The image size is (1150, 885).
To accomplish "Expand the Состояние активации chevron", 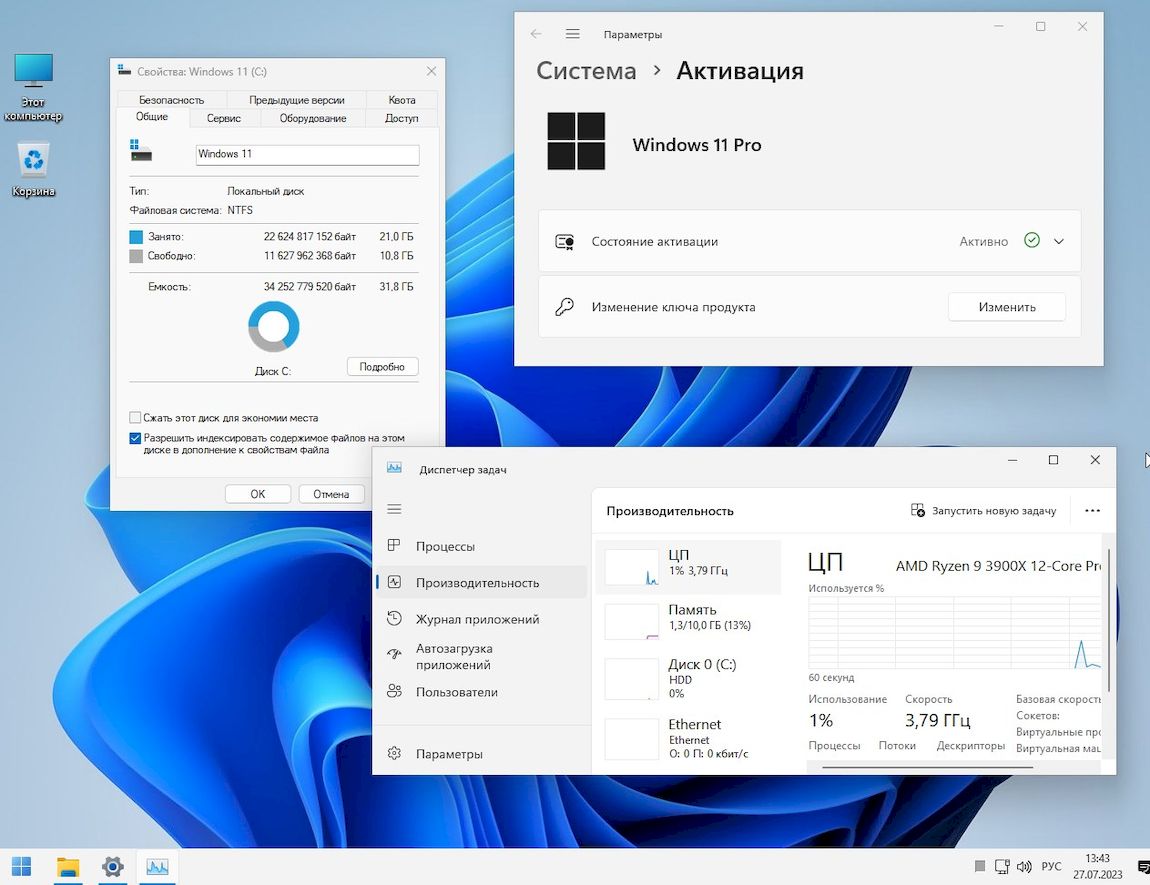I will tap(1059, 241).
